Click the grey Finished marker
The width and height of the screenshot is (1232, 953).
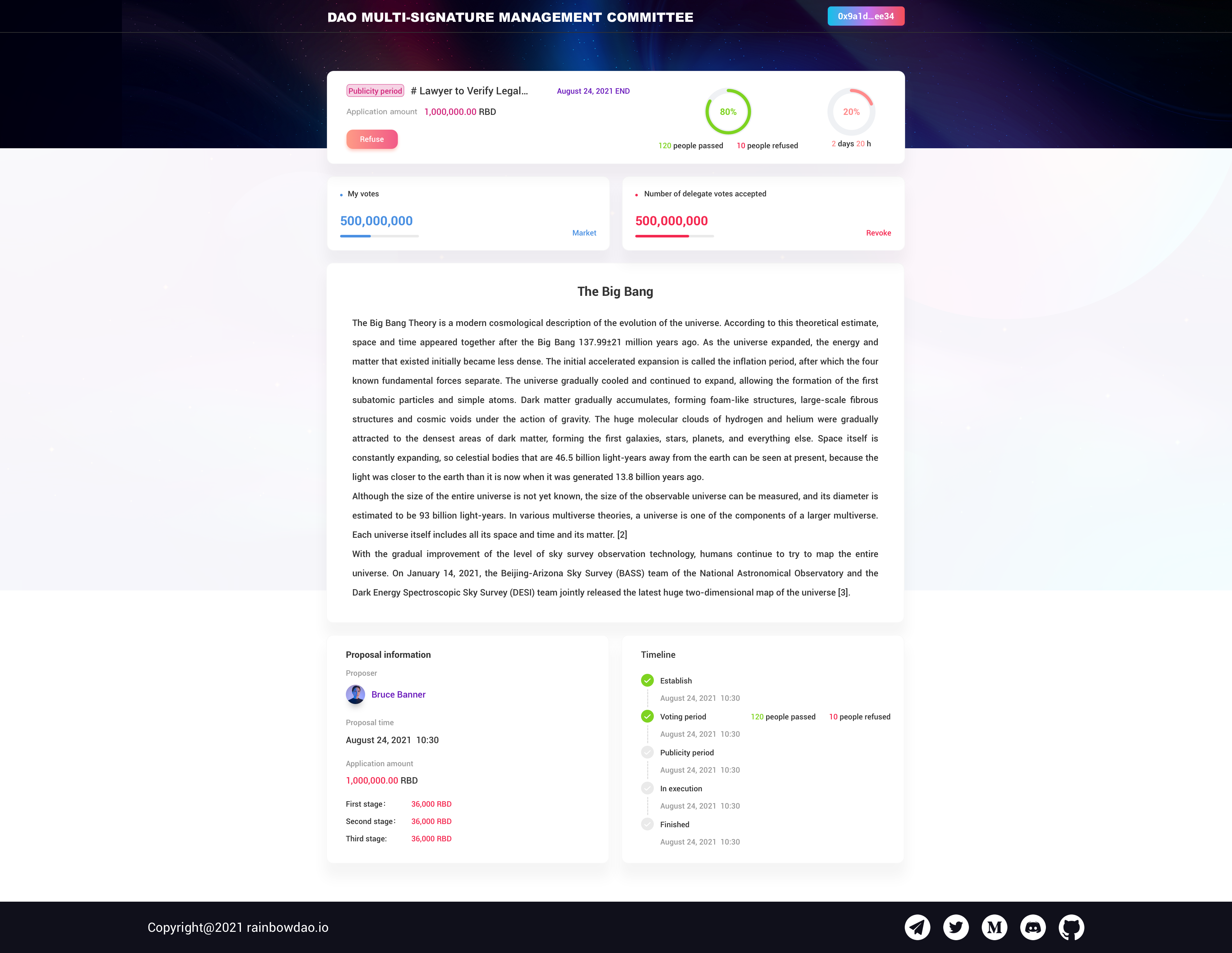[647, 824]
